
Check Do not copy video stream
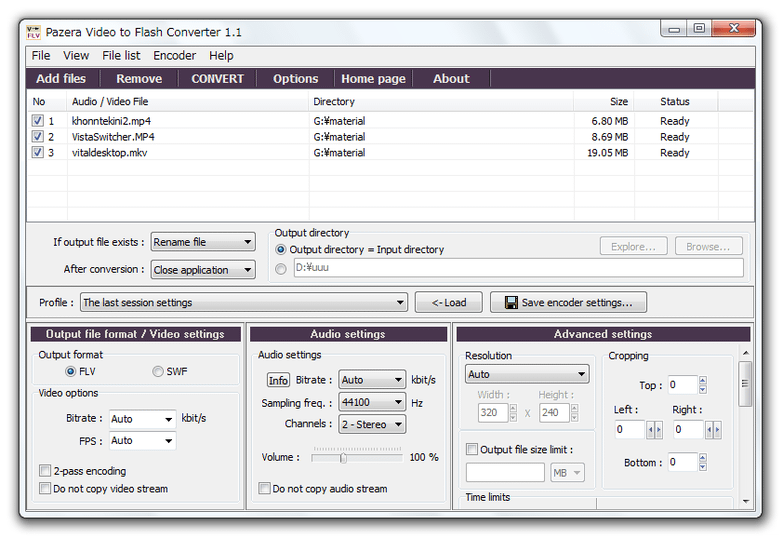[x=45, y=488]
